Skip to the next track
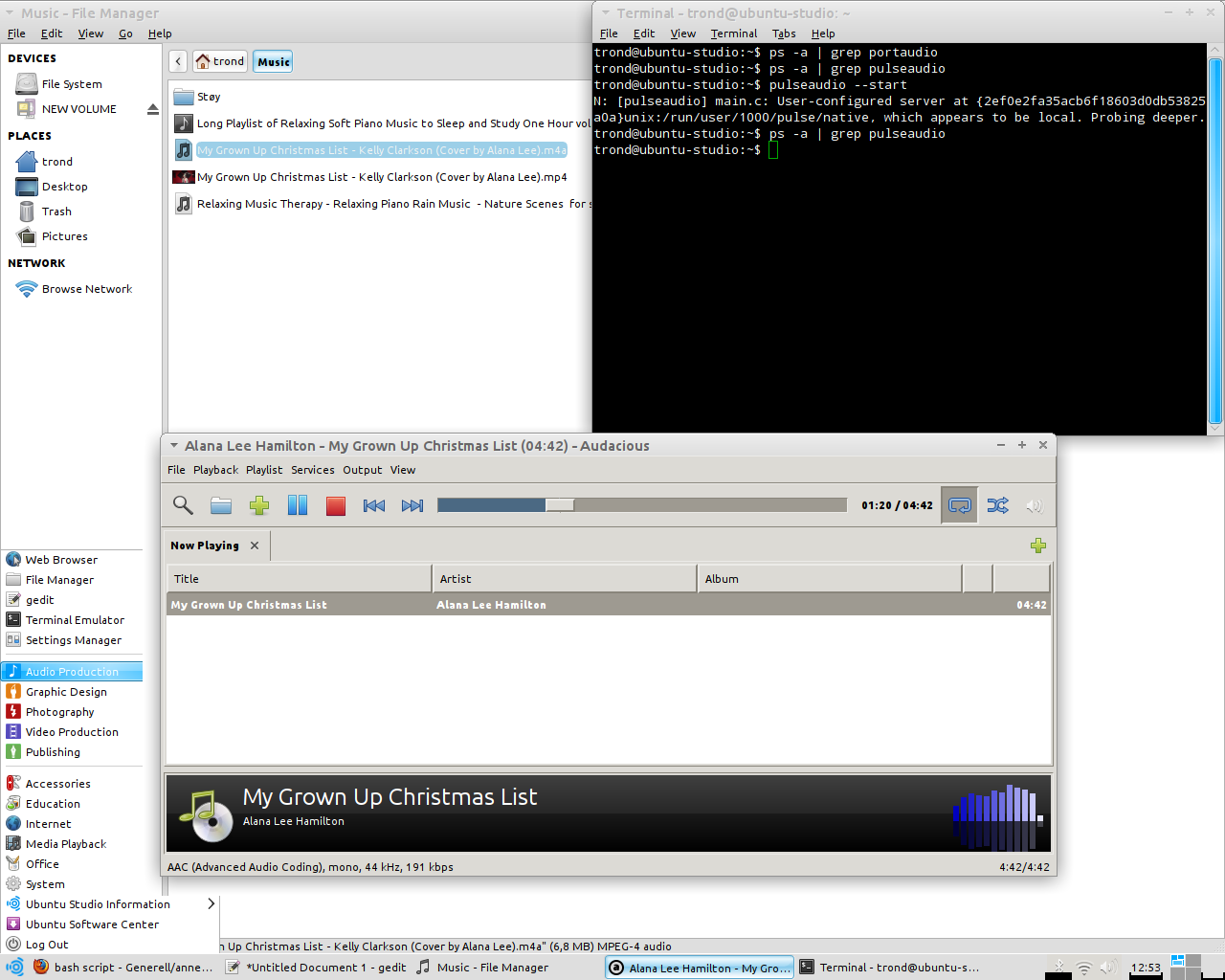Image resolution: width=1225 pixels, height=980 pixels. tap(412, 505)
